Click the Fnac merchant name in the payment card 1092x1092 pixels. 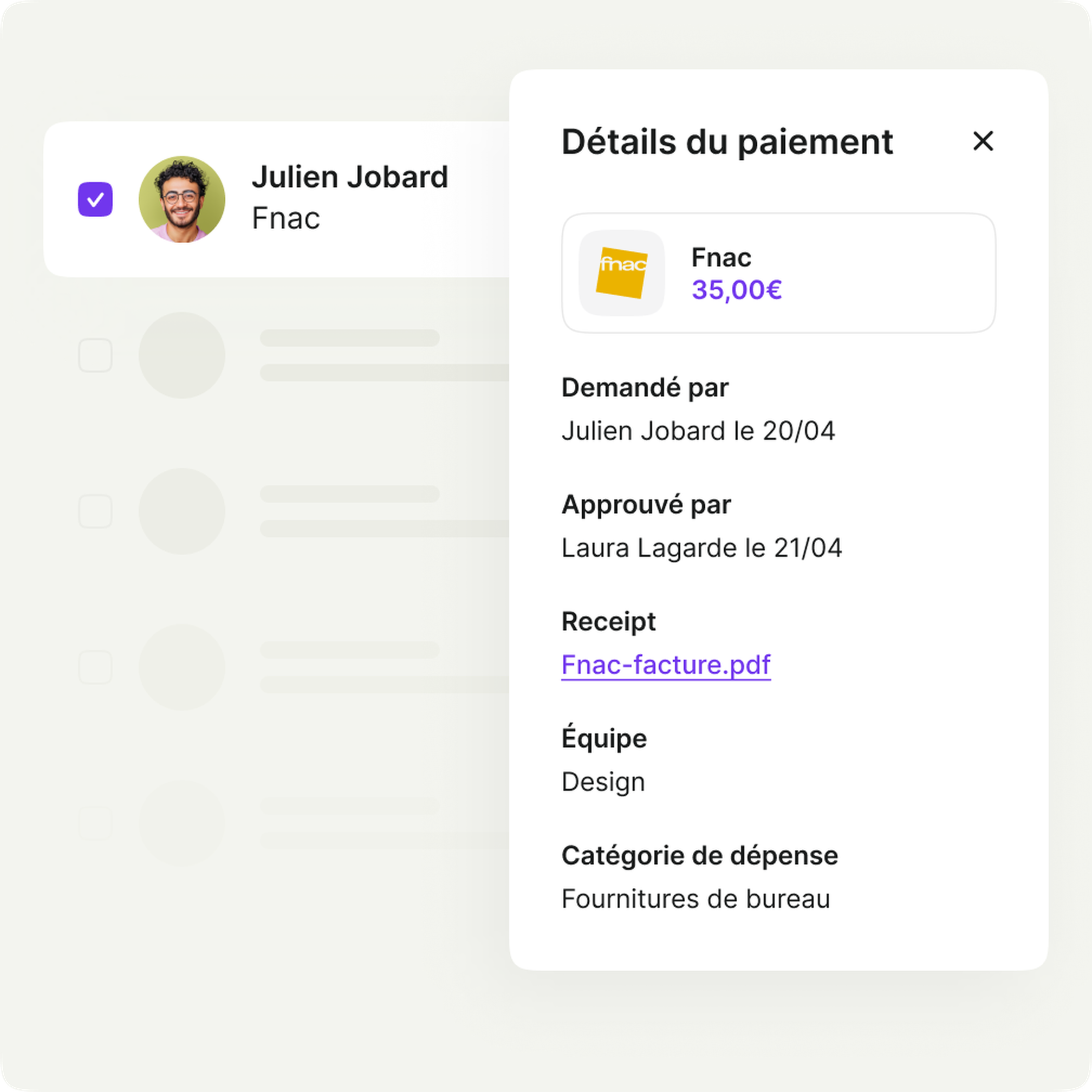[720, 258]
